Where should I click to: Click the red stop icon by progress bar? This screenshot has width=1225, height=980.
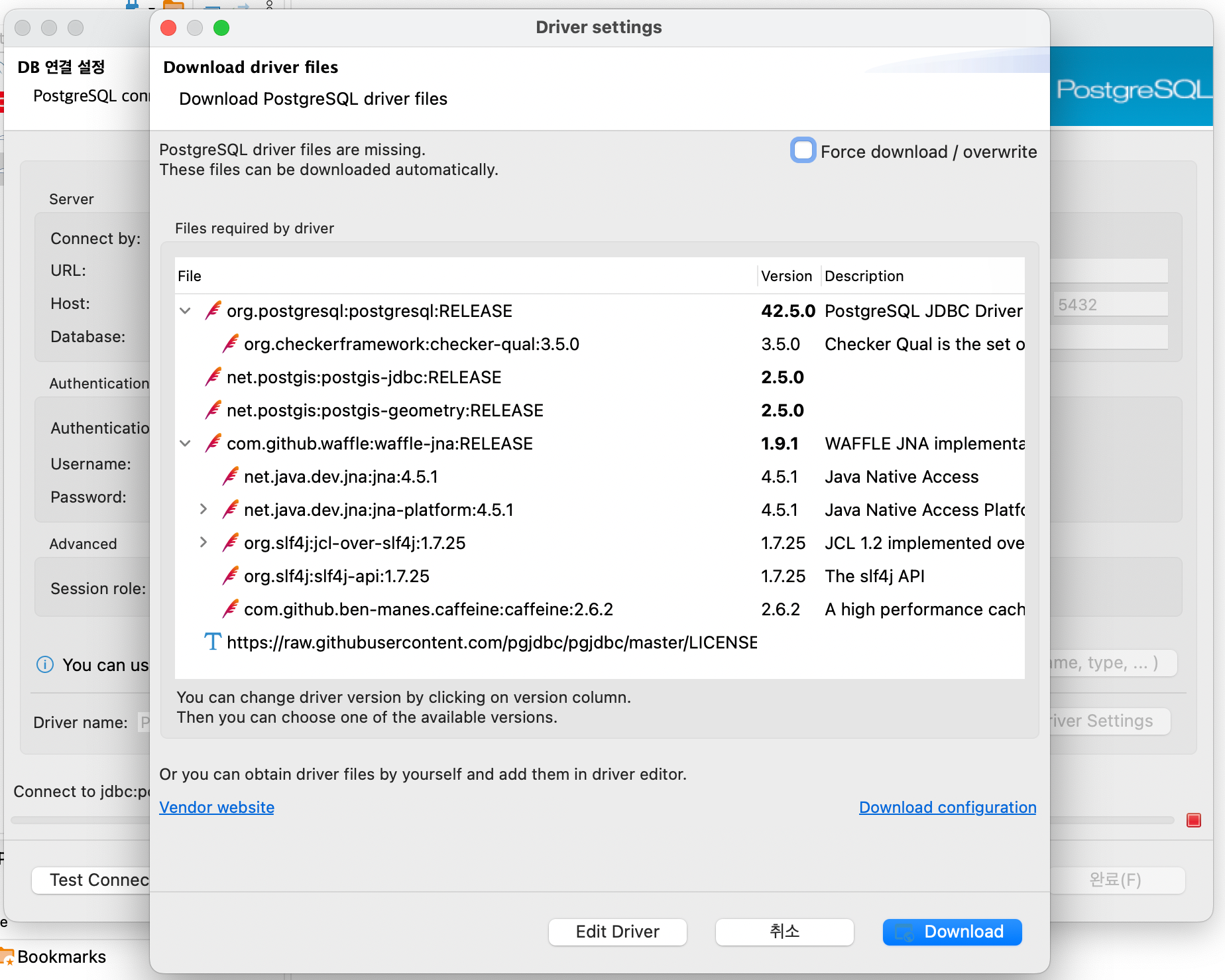point(1194,820)
